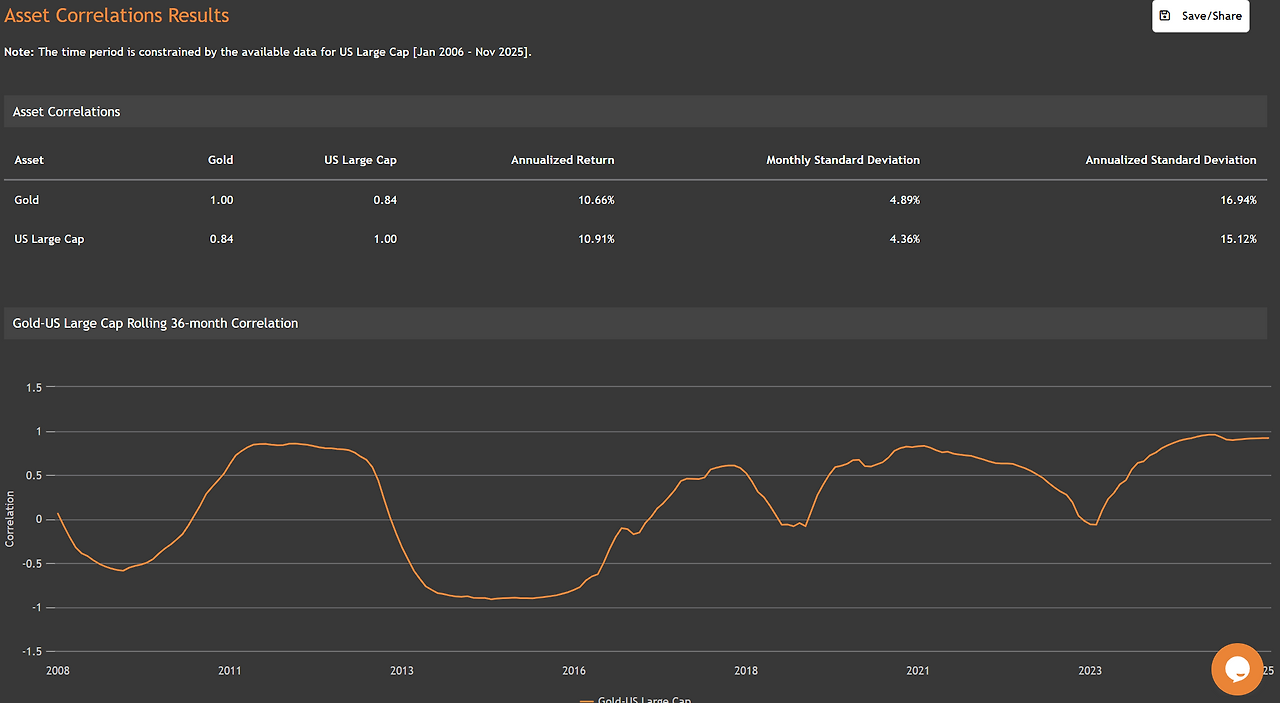This screenshot has height=703, width=1280.
Task: Click the Annualized Return column header
Action: [x=563, y=160]
